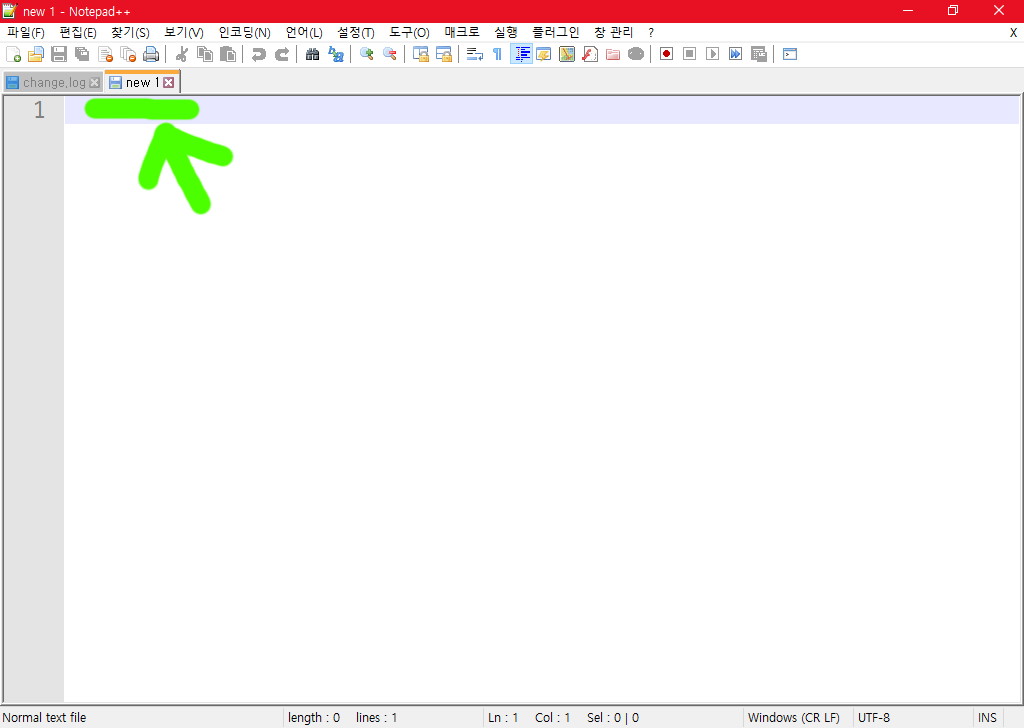This screenshot has height=728, width=1024.
Task: Click the UTF-8 encoding status field
Action: tap(874, 718)
